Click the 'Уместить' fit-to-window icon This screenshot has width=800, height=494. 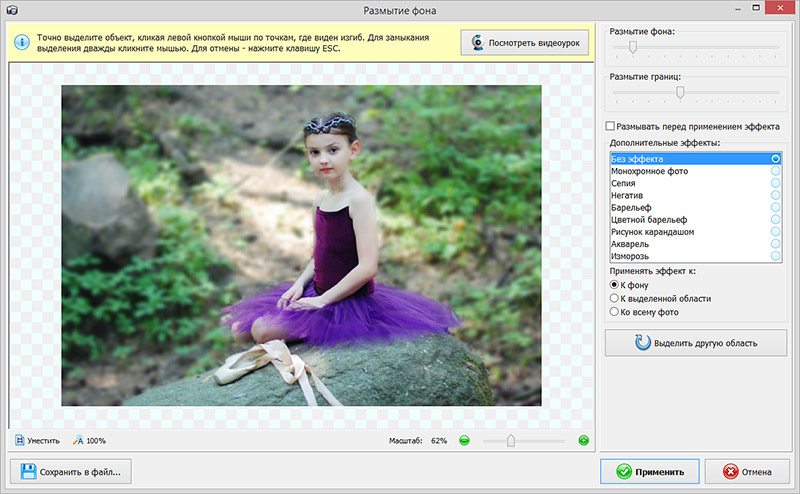pos(21,440)
